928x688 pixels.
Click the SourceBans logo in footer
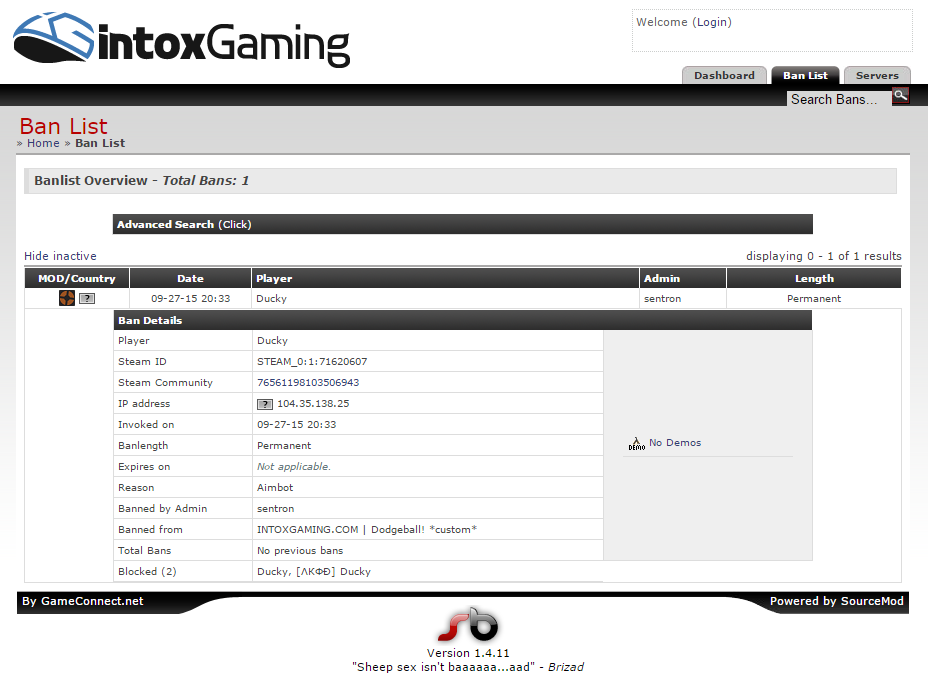(467, 625)
